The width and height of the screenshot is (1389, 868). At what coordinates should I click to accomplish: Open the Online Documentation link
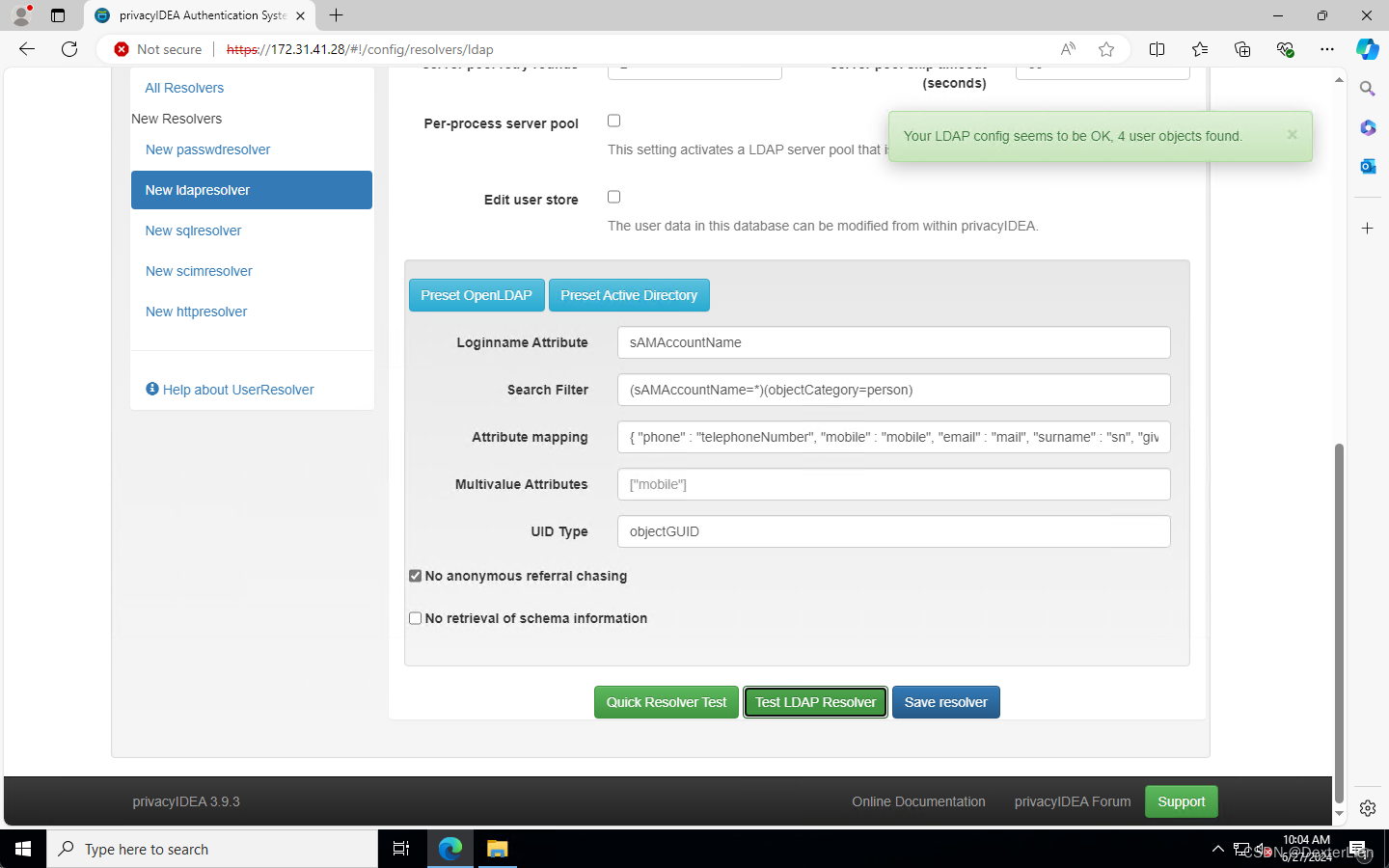(918, 801)
